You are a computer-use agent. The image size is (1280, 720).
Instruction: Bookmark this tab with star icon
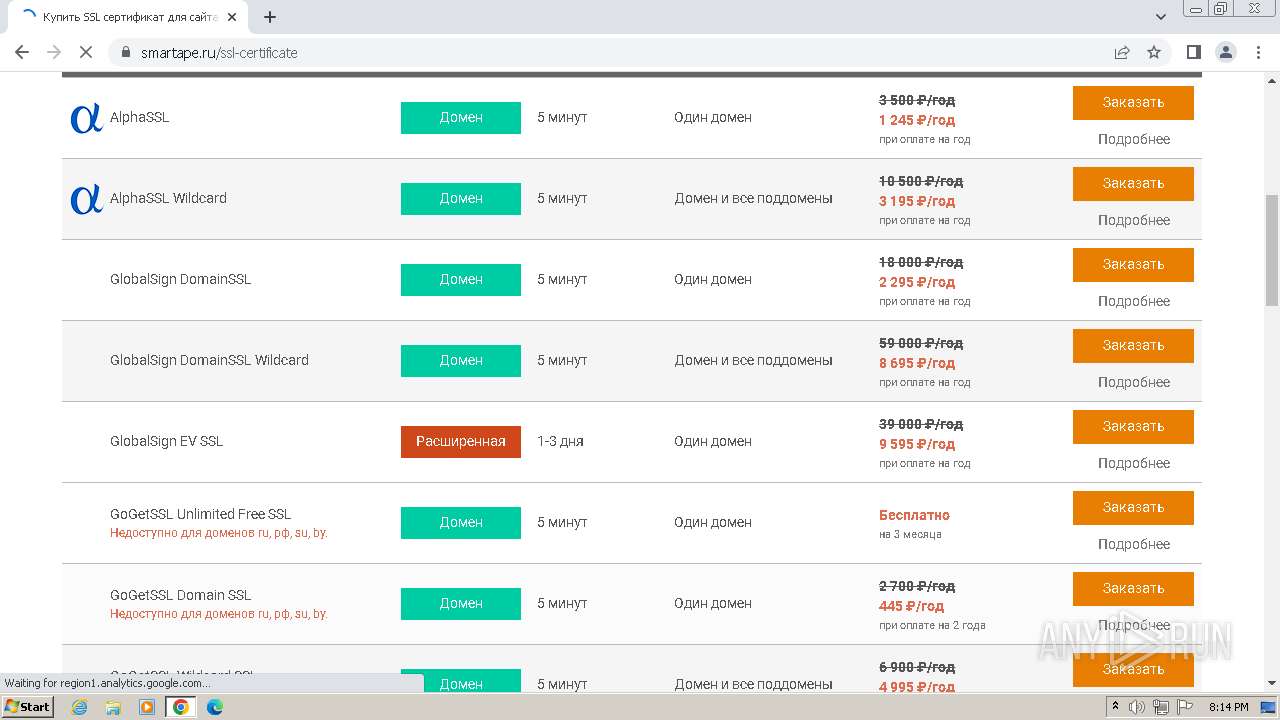tap(1154, 52)
